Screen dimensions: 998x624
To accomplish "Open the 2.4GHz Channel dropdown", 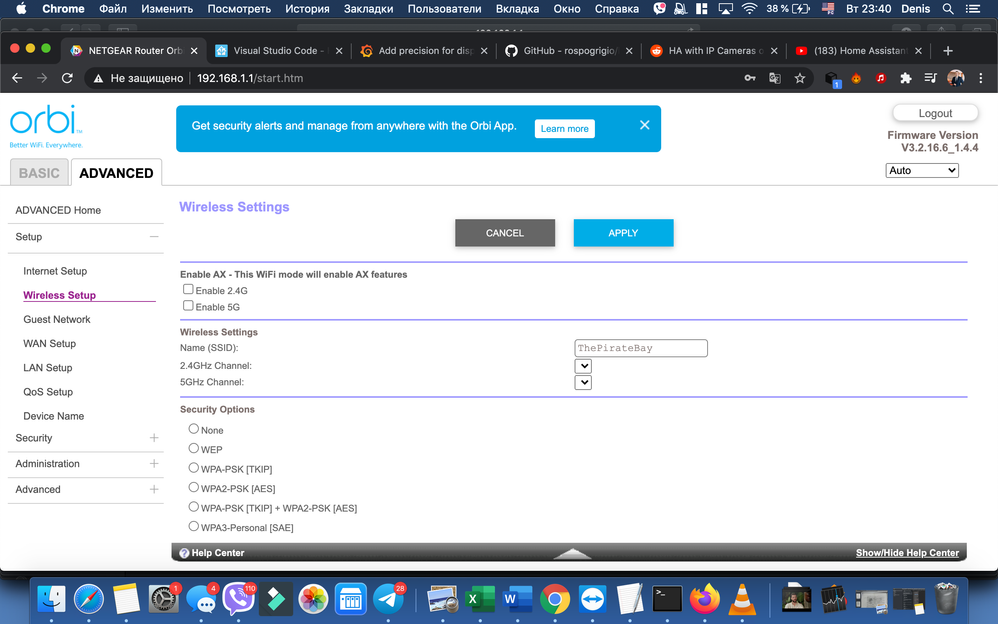I will coord(583,366).
